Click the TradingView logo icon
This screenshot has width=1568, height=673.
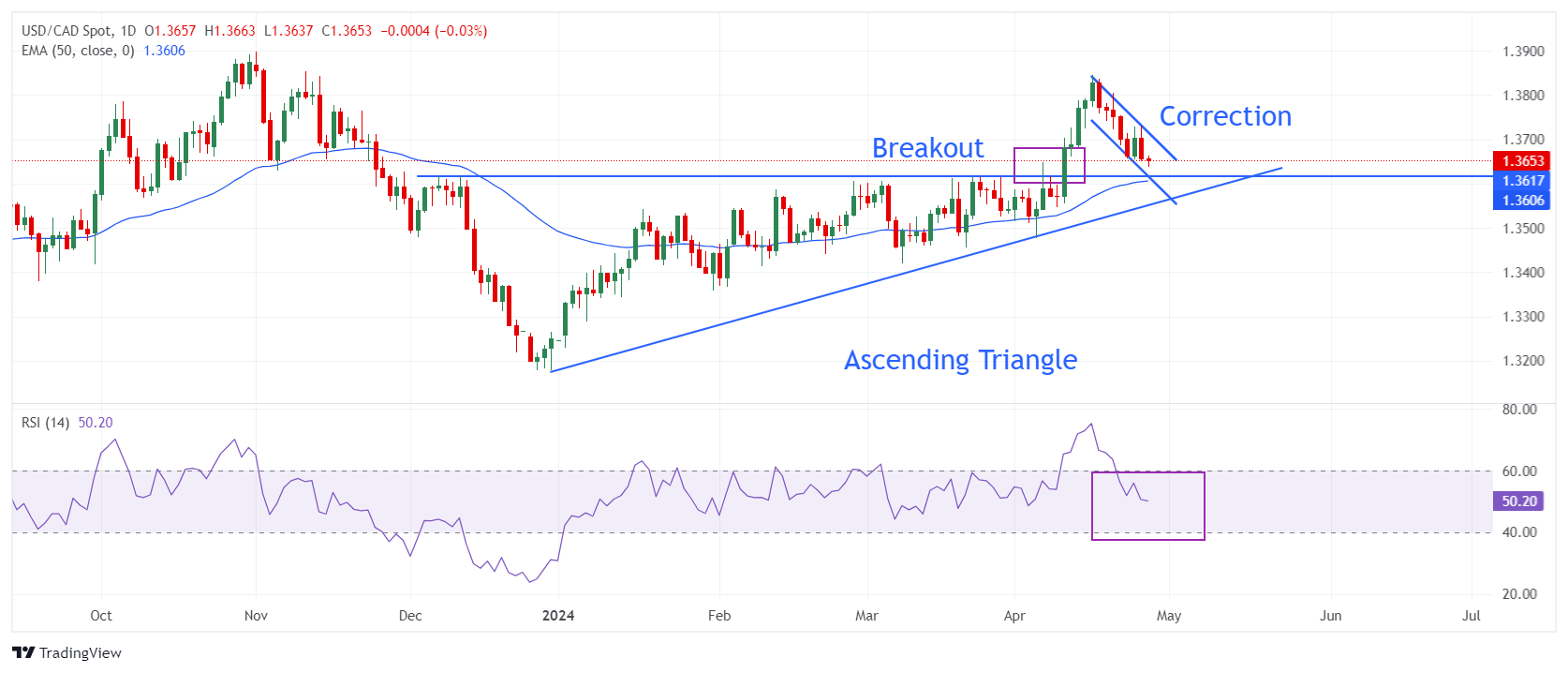point(23,653)
